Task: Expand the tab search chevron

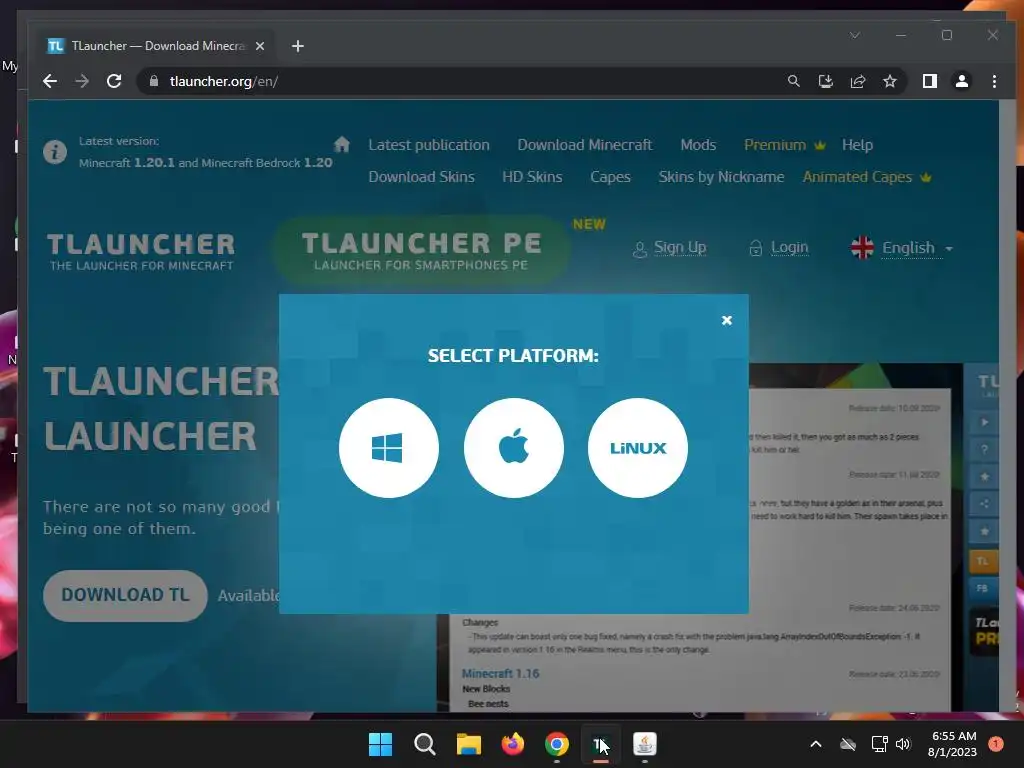Action: tap(855, 35)
